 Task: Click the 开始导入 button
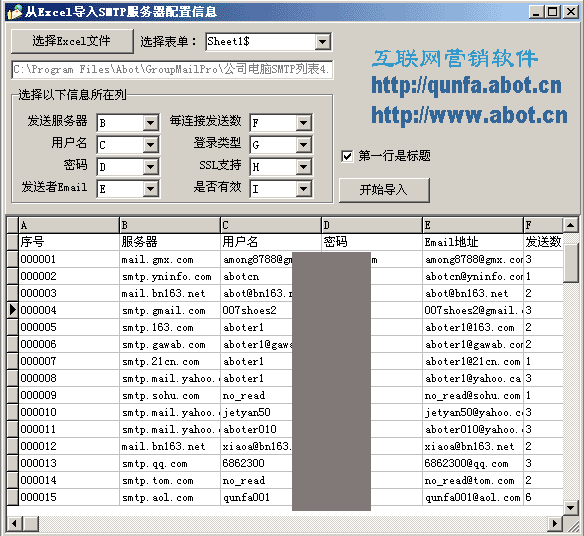click(x=384, y=190)
